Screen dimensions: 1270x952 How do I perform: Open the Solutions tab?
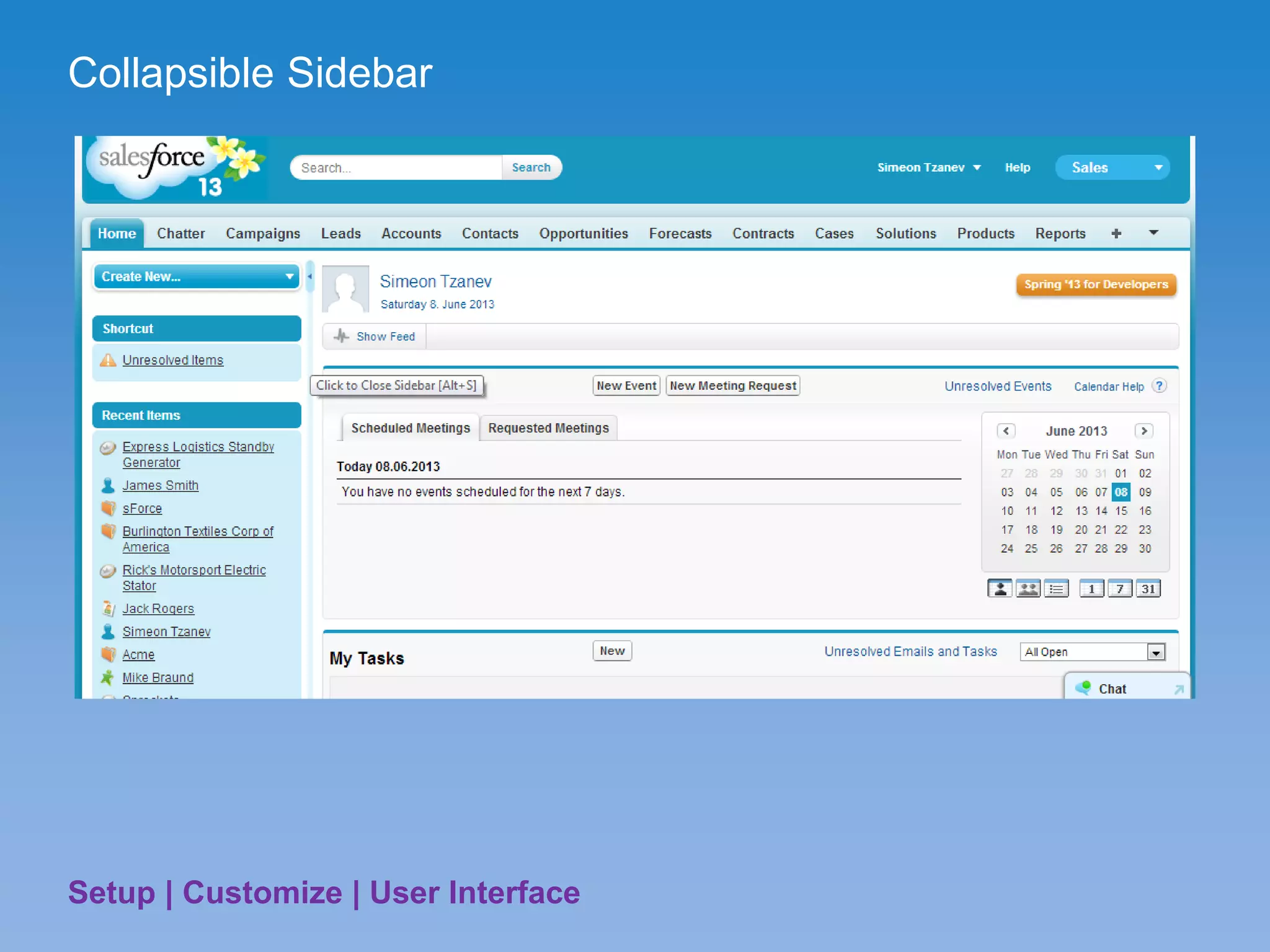[x=906, y=234]
